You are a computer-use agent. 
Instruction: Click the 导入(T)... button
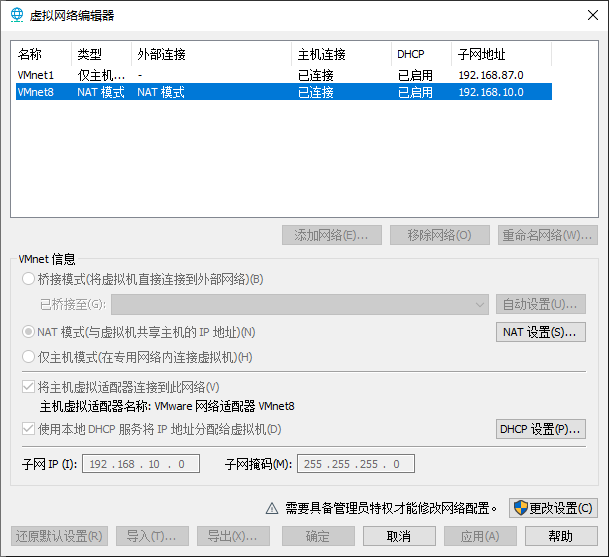coord(152,536)
